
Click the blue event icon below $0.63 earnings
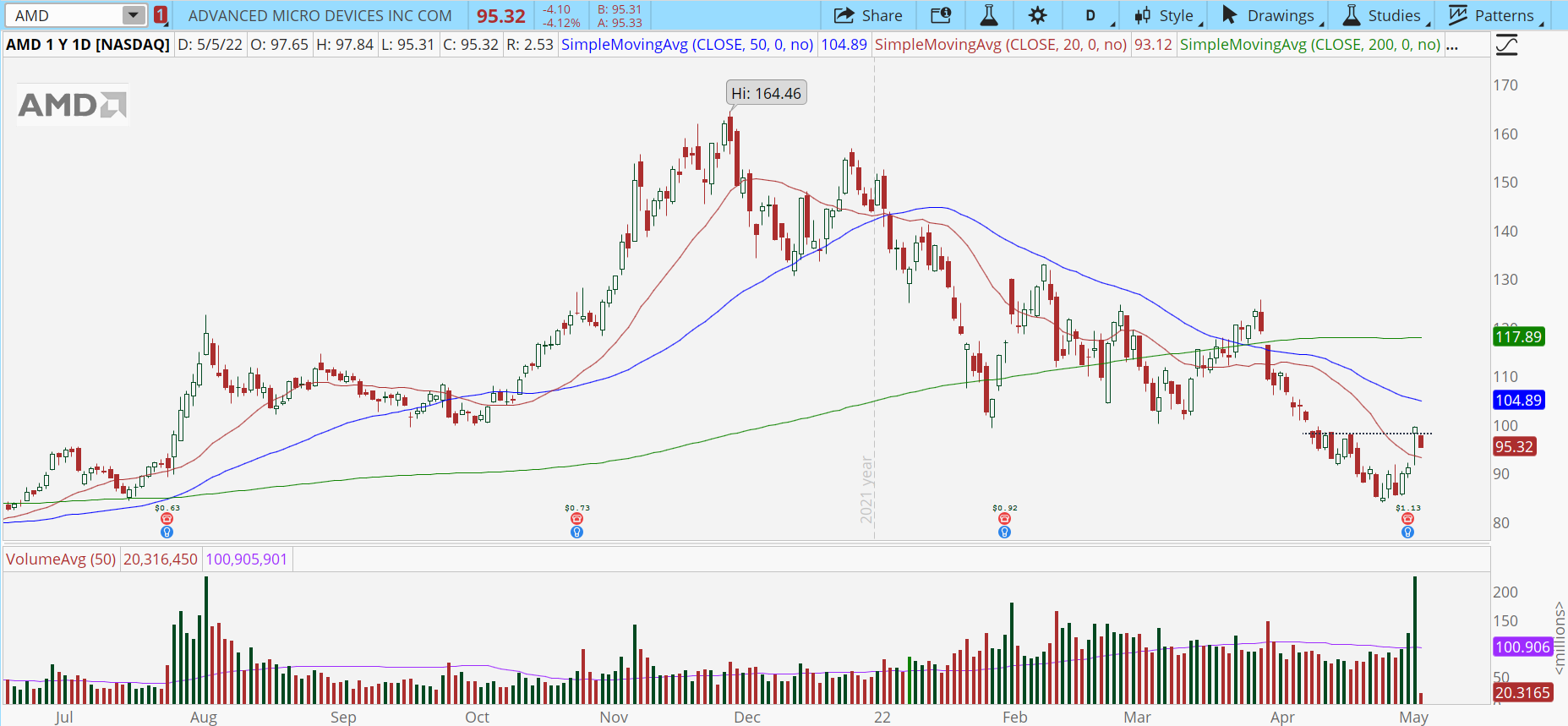pos(167,532)
